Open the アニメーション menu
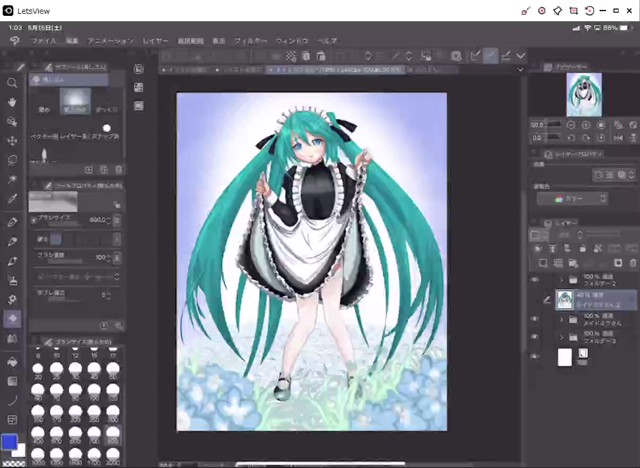 (x=111, y=41)
